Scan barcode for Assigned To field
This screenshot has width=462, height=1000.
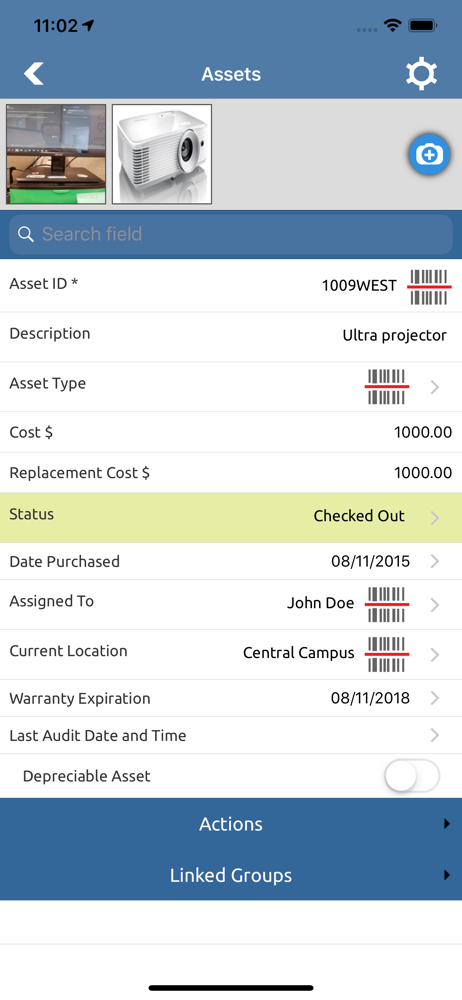point(387,605)
